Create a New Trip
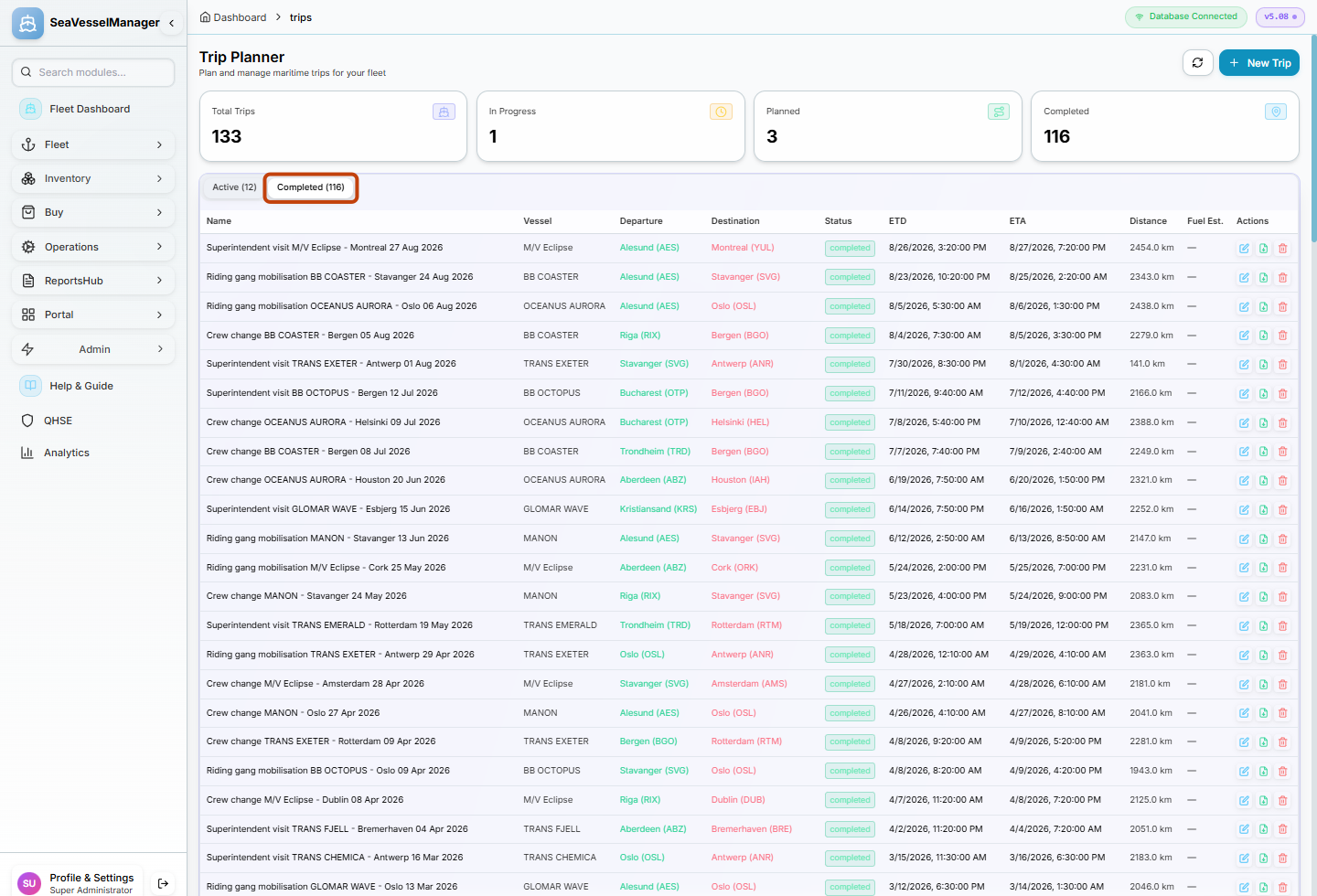 click(1259, 63)
